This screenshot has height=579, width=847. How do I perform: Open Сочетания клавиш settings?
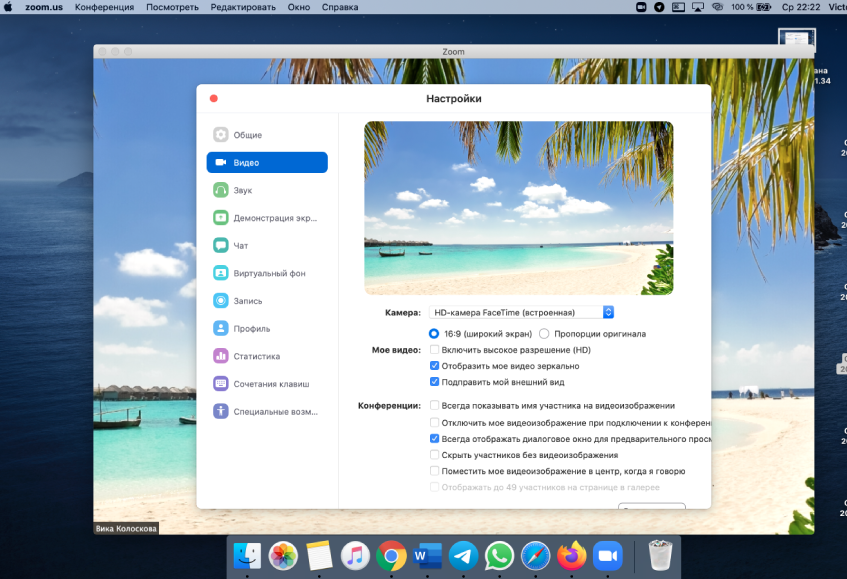pos(267,383)
